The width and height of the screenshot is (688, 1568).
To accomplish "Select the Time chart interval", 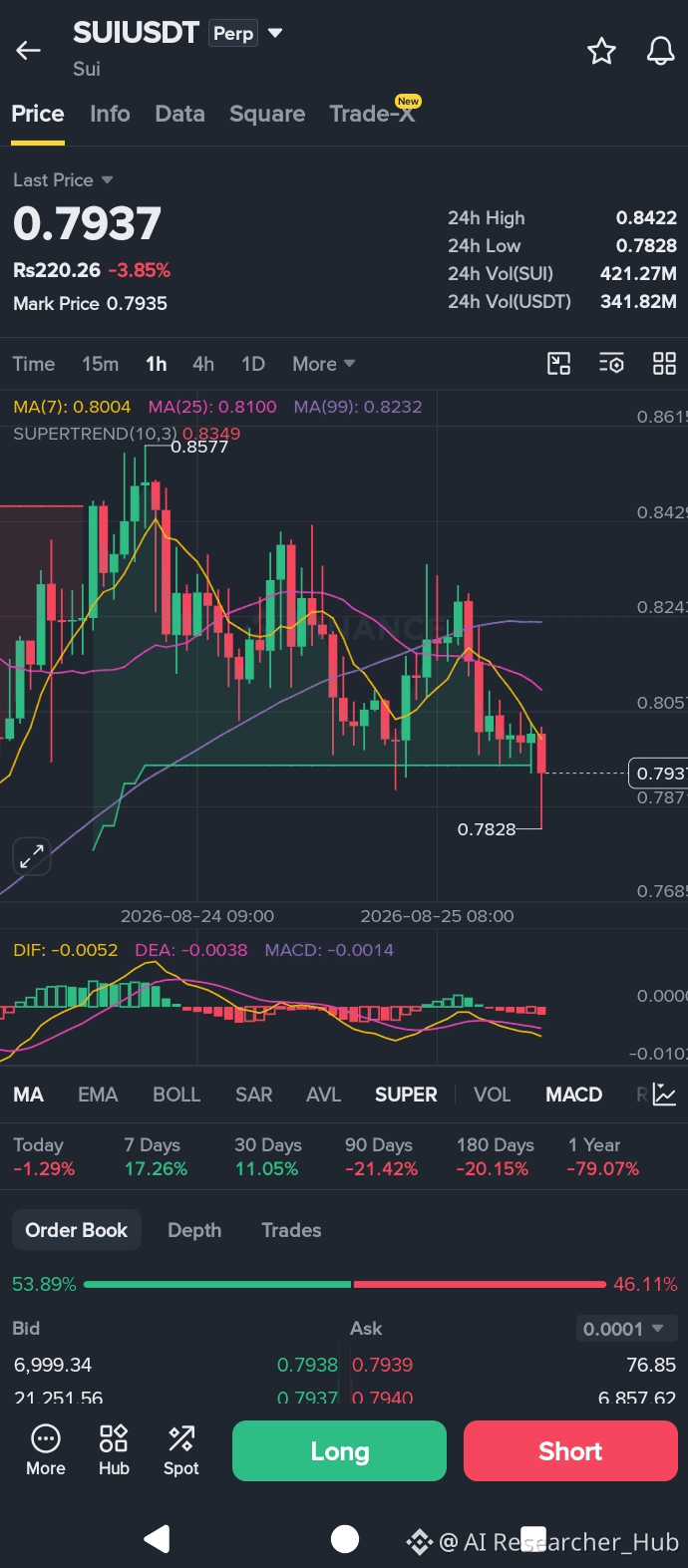I will click(x=33, y=364).
